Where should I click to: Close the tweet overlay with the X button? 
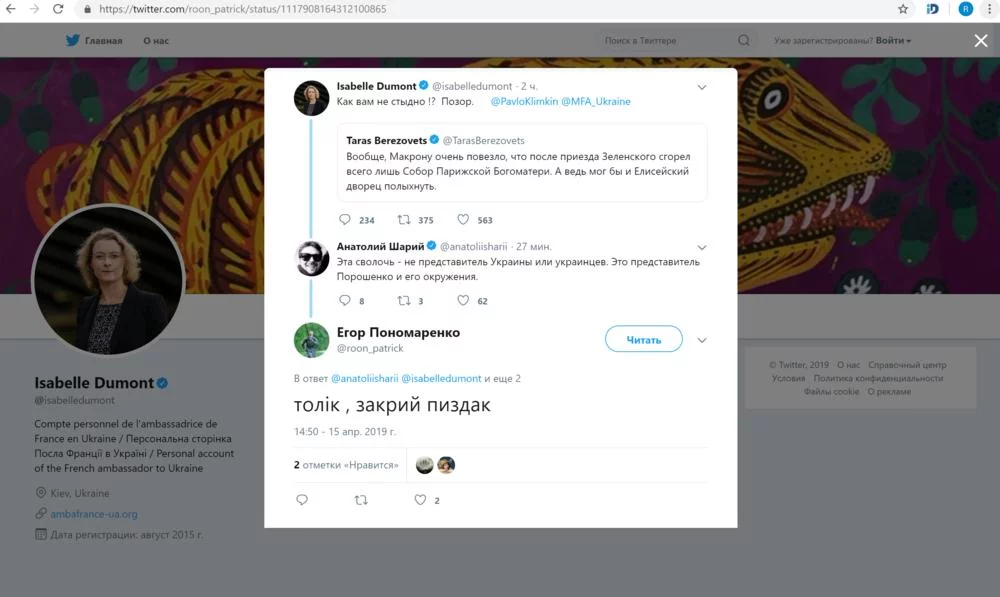tap(981, 40)
